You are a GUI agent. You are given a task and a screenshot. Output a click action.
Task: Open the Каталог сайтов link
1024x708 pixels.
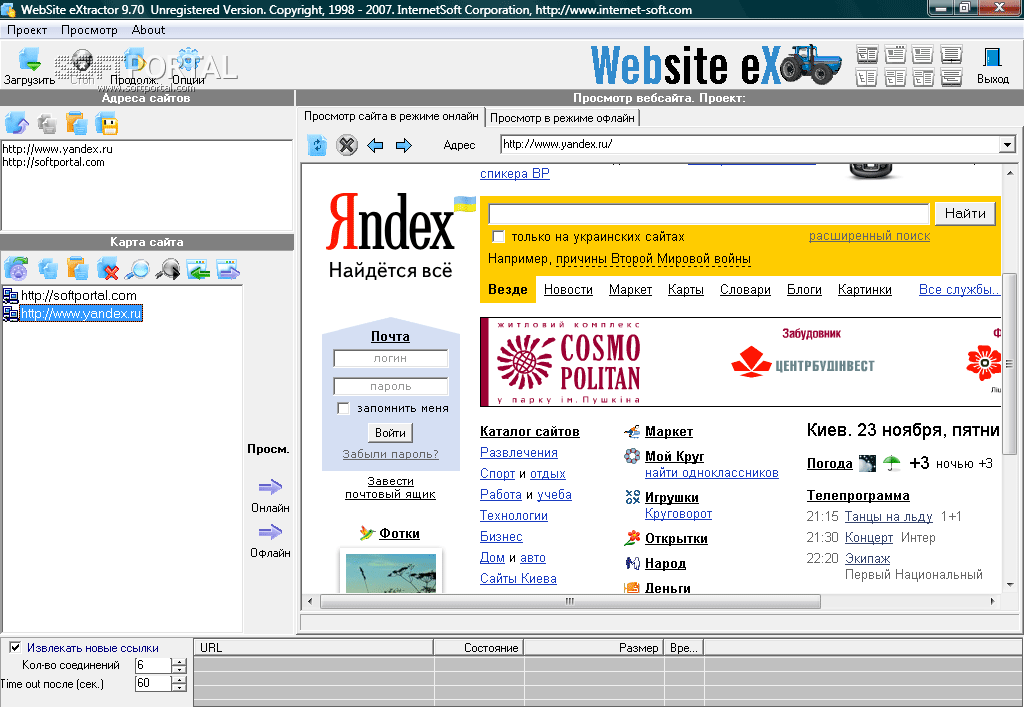pos(530,432)
